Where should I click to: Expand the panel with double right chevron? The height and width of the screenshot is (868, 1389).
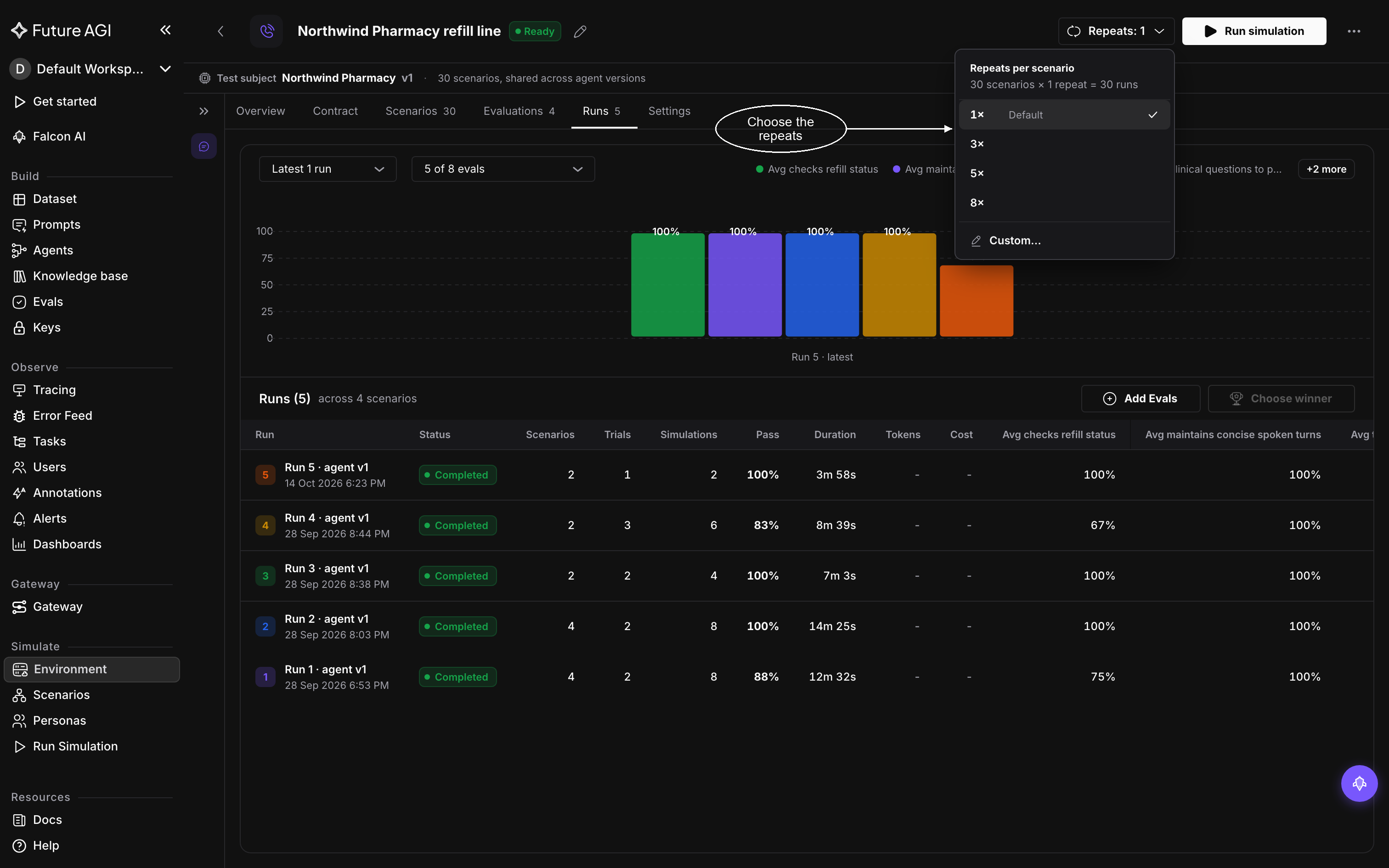(x=204, y=111)
